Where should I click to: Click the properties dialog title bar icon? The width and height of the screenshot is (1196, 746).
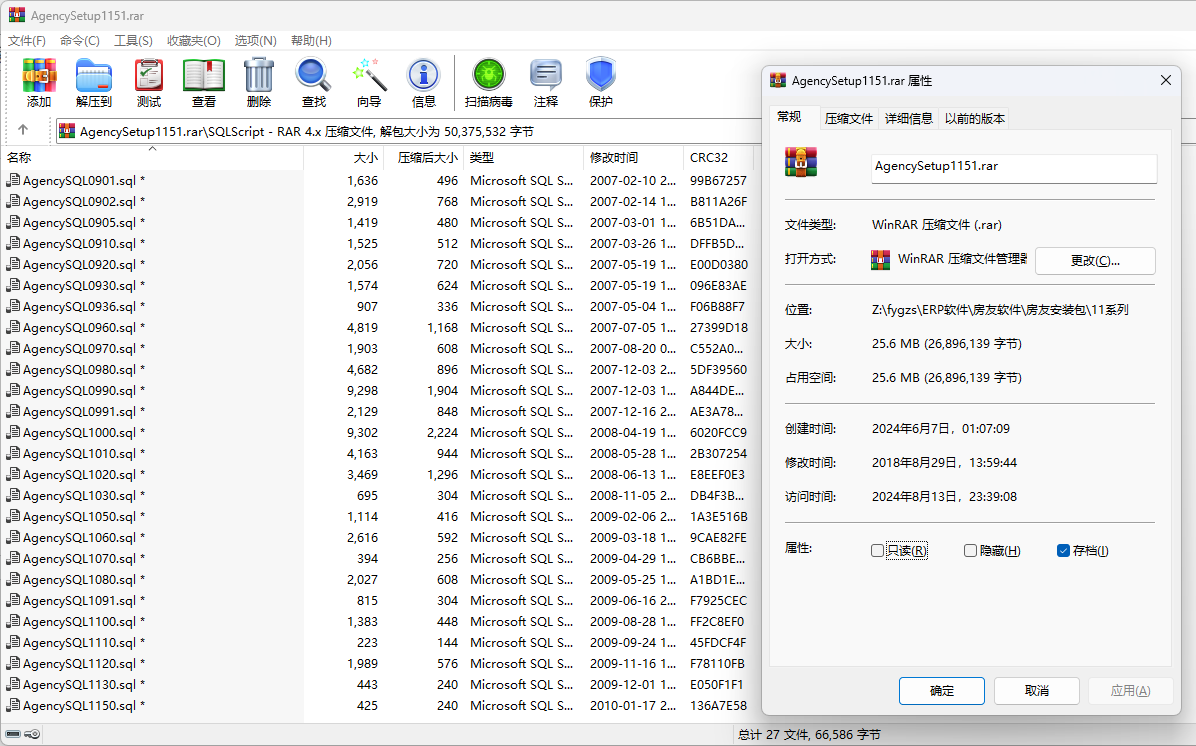click(778, 80)
